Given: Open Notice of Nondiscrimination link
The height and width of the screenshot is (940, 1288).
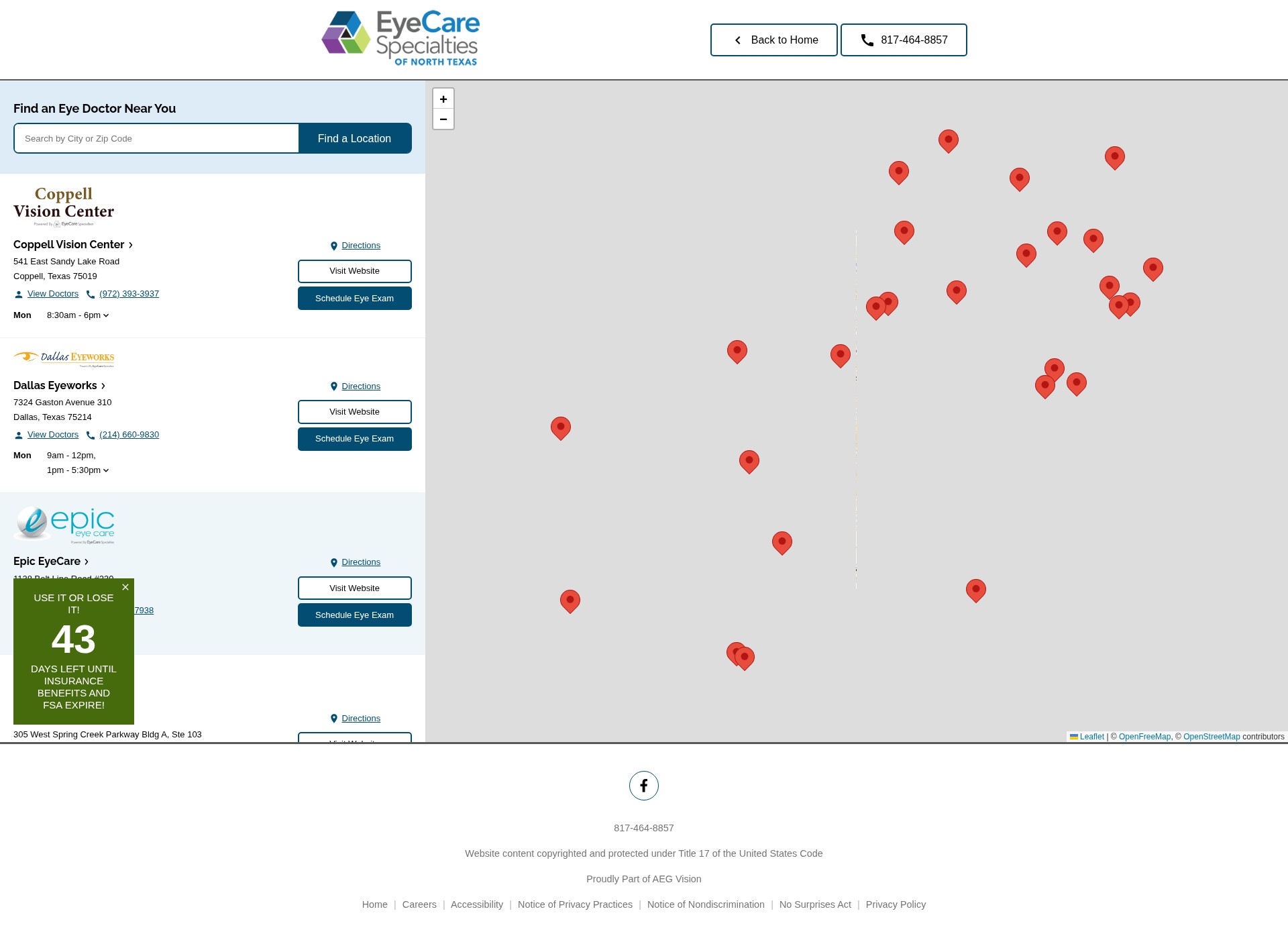Looking at the screenshot, I should (706, 904).
